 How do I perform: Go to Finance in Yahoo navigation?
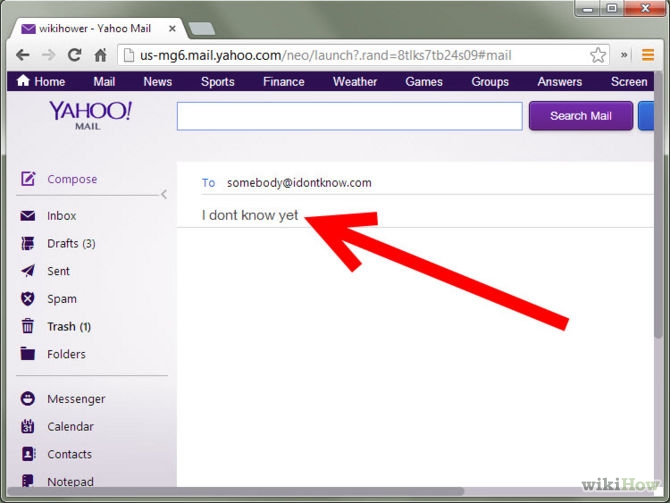pos(283,82)
